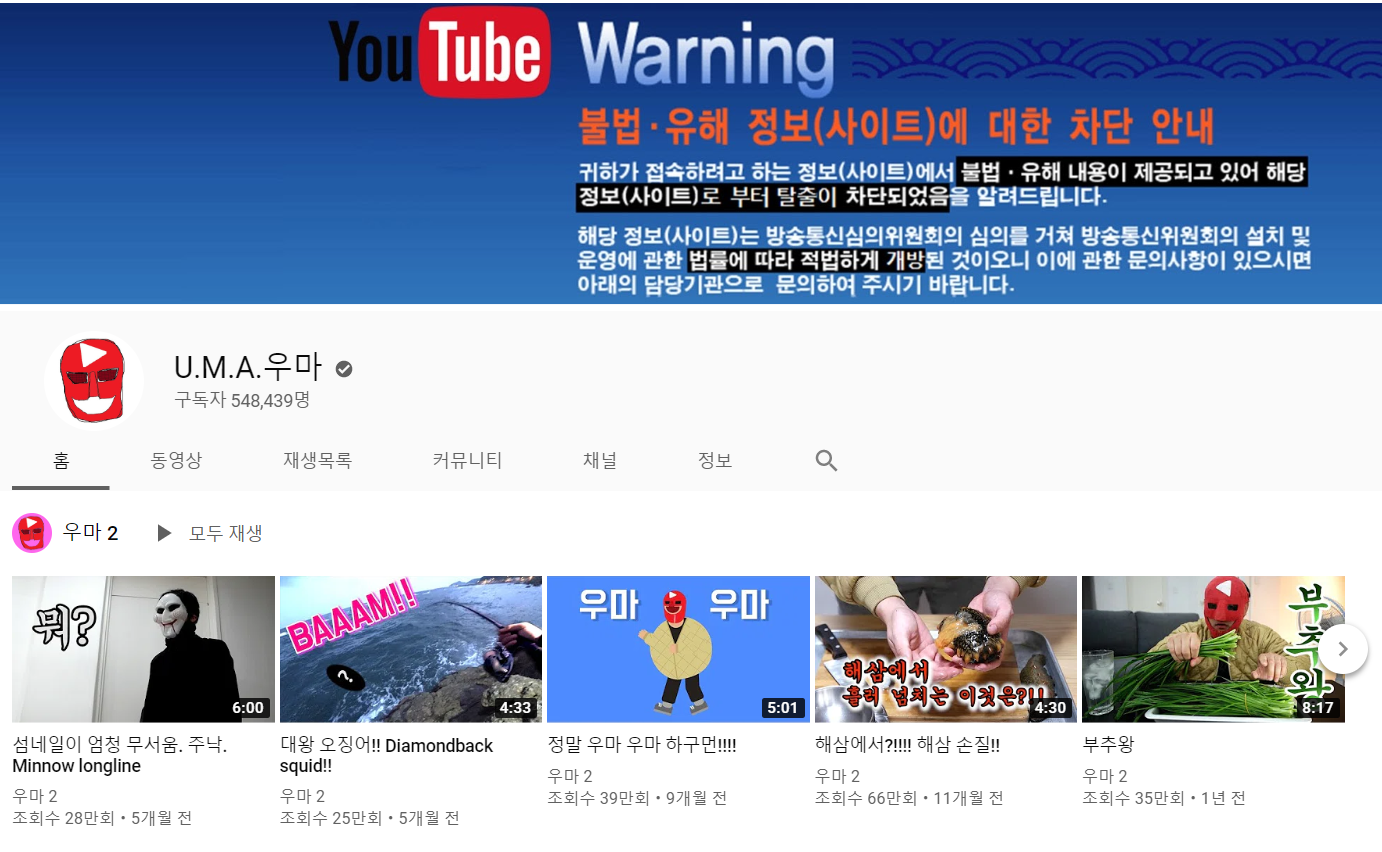
Task: Click 우마 2 channel name under 해삼 손질 video
Action: pos(837,776)
